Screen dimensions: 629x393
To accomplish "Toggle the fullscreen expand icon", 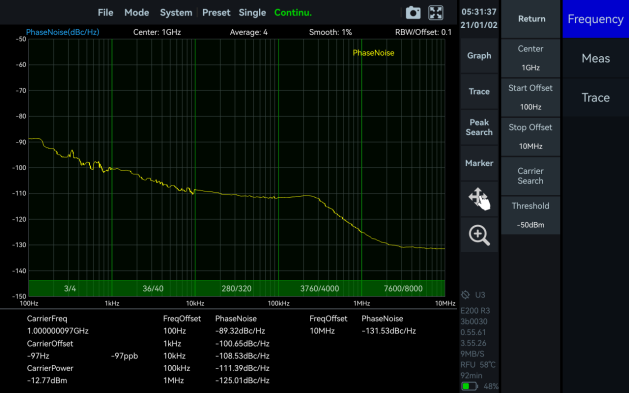I will (x=436, y=13).
